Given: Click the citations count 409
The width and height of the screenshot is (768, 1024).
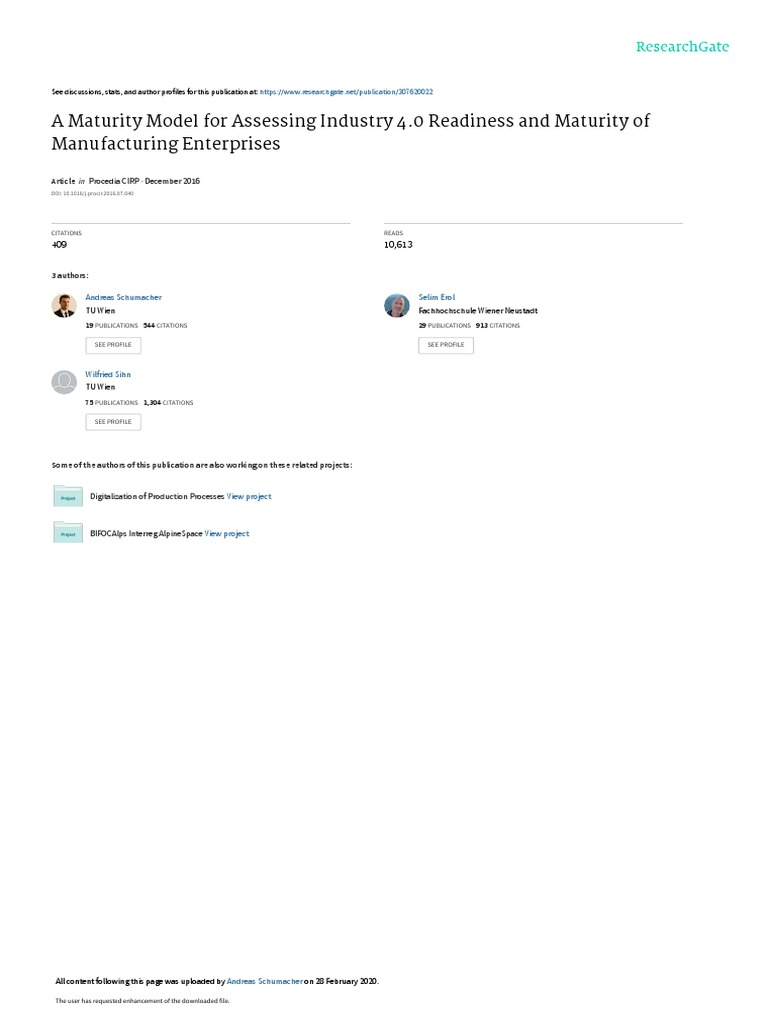Looking at the screenshot, I should click(x=59, y=244).
